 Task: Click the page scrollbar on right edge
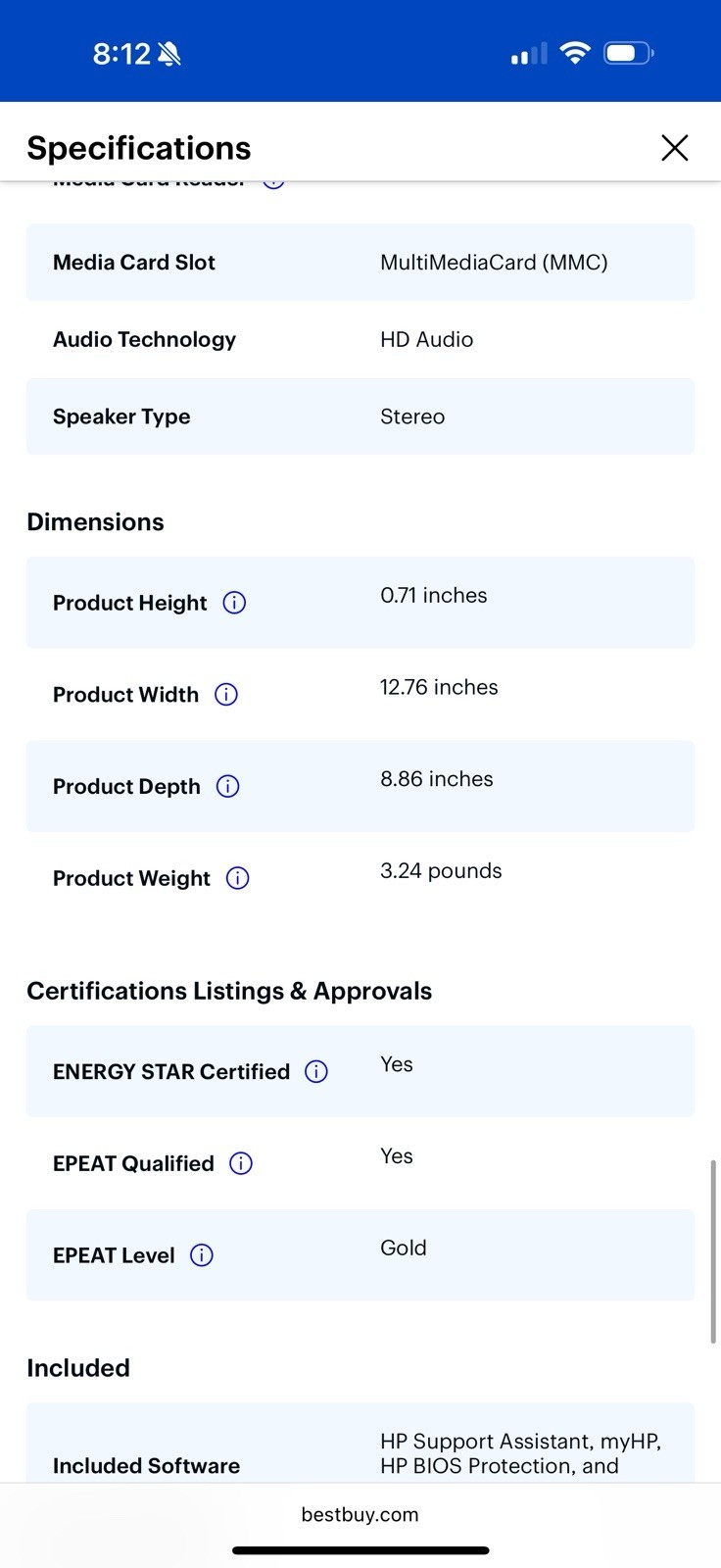713,1251
